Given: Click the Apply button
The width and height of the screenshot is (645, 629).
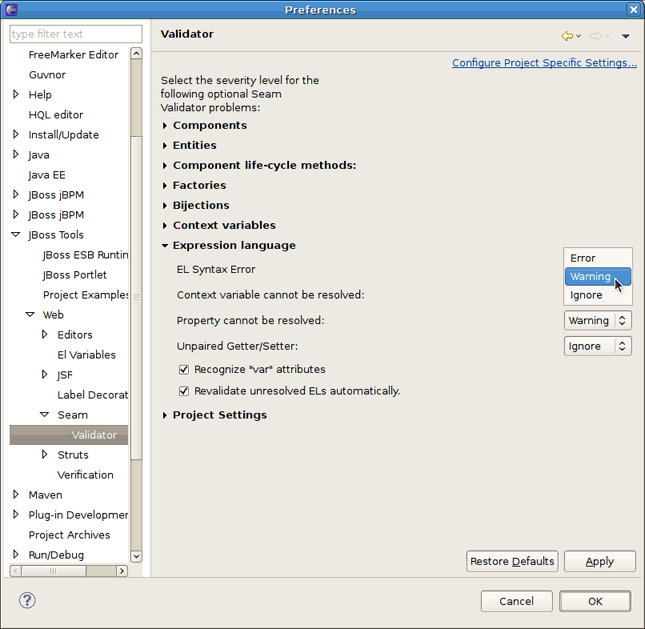Looking at the screenshot, I should pos(599,561).
